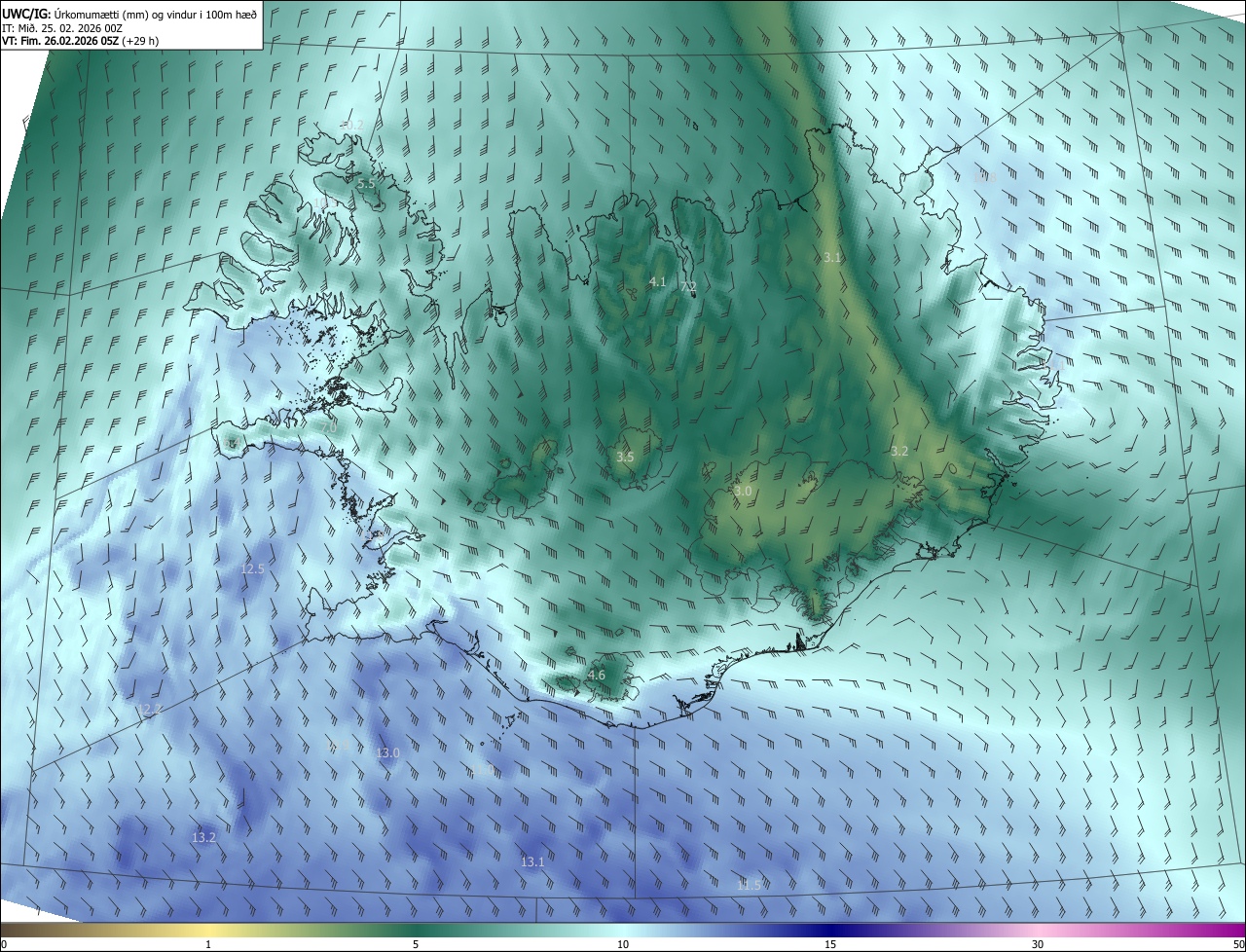This screenshot has height=952, width=1246.
Task: Click the 4.6 value label on the map
Action: [x=597, y=675]
